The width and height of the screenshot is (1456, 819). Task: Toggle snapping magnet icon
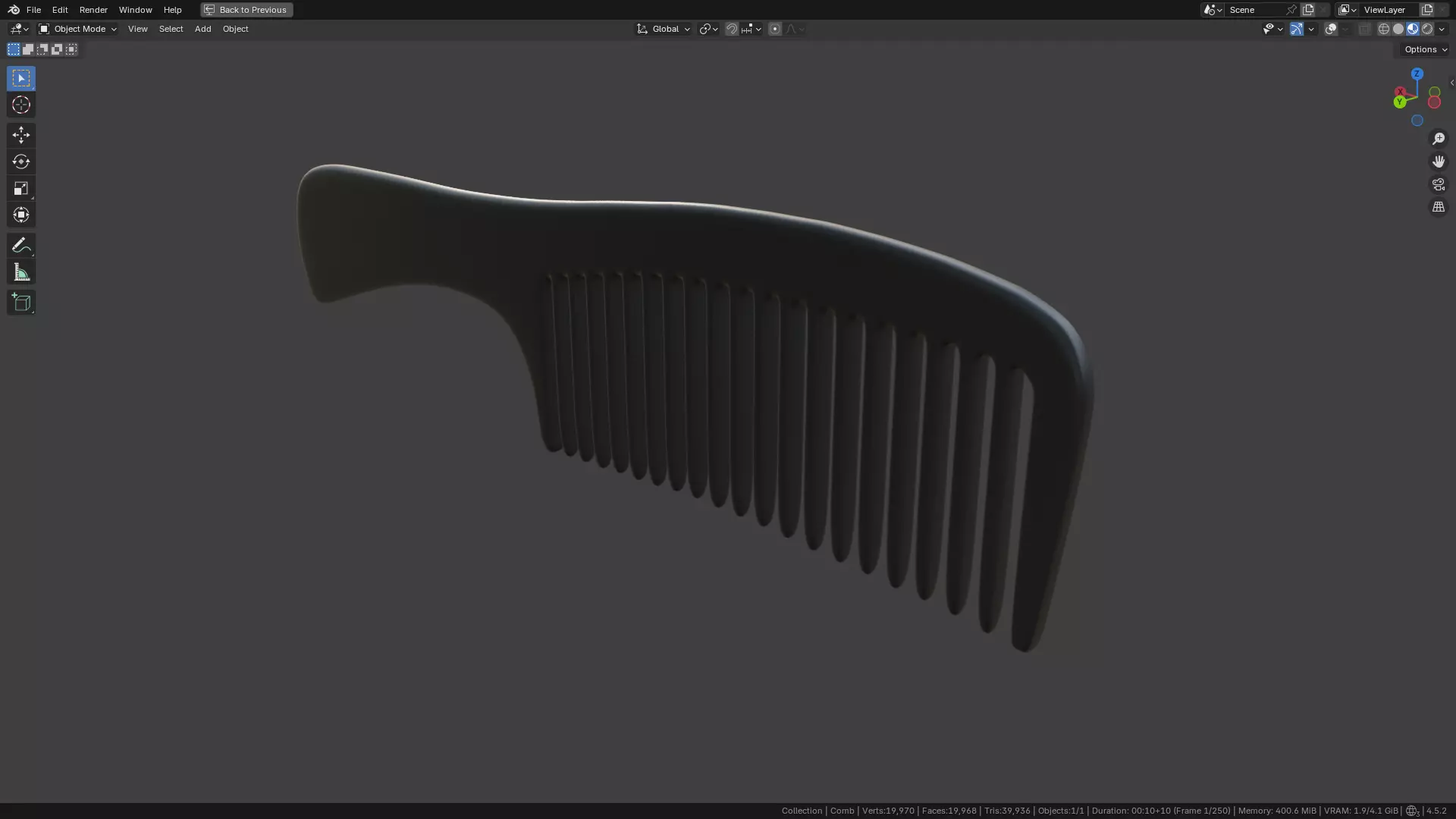pyautogui.click(x=732, y=29)
